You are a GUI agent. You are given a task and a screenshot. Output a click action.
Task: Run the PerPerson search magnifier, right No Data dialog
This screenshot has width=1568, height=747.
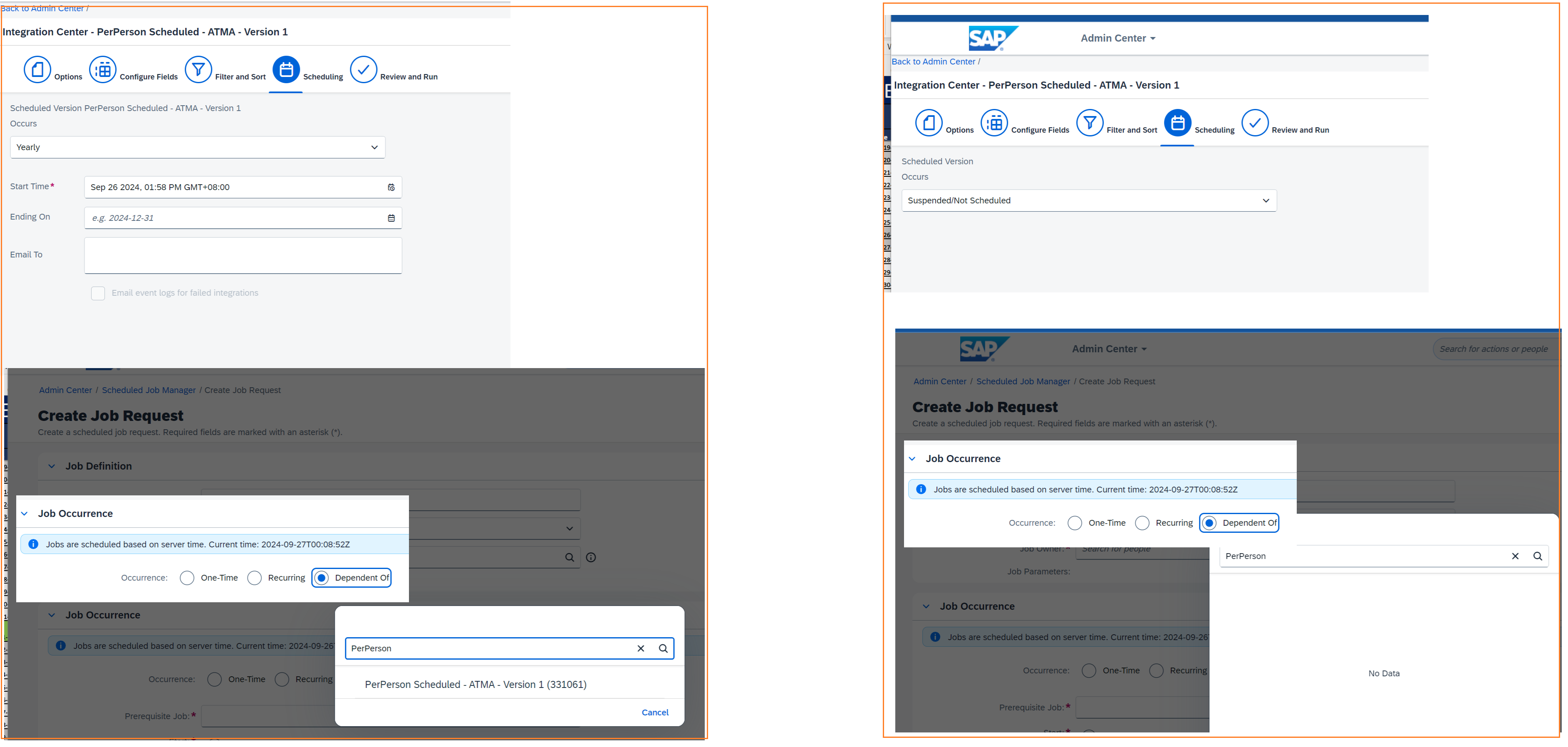1538,556
